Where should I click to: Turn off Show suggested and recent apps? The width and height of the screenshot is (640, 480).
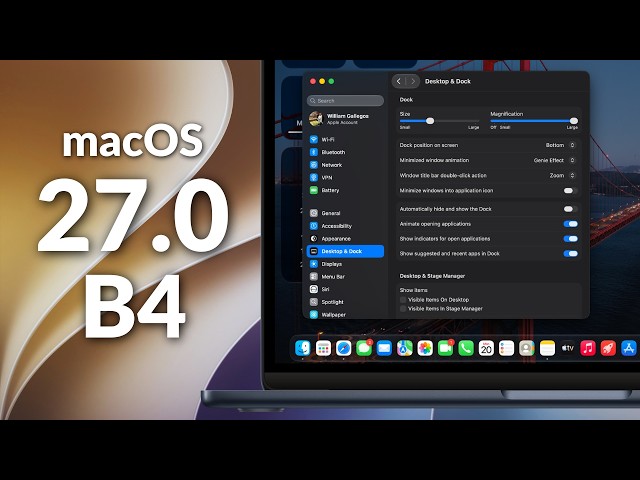click(570, 253)
